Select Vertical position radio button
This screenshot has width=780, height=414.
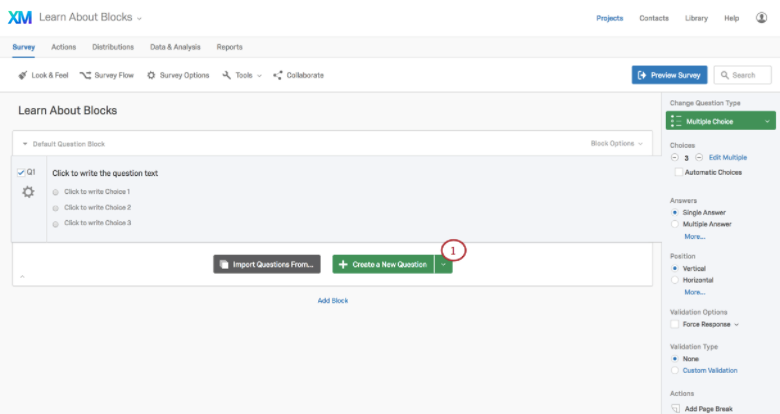click(675, 268)
